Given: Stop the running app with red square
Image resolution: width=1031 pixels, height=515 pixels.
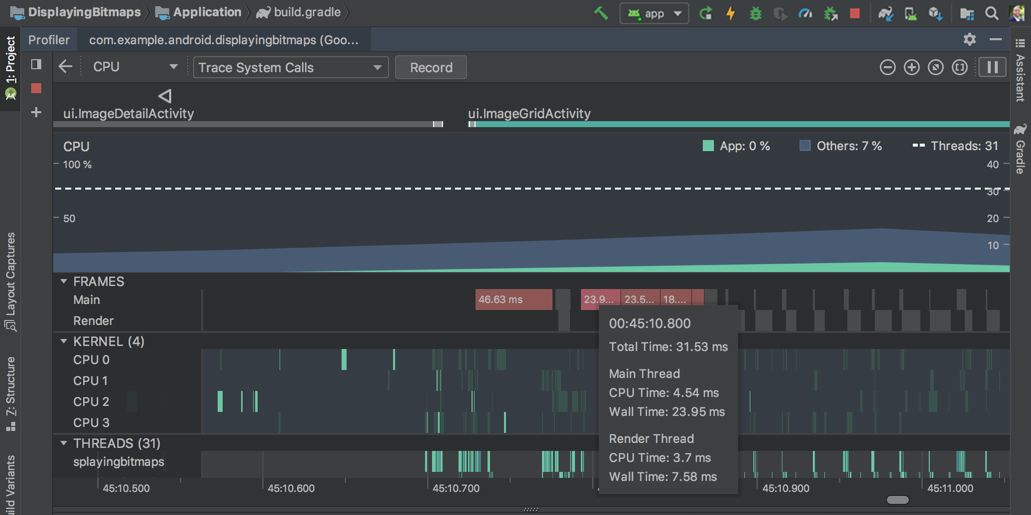Looking at the screenshot, I should tap(855, 13).
